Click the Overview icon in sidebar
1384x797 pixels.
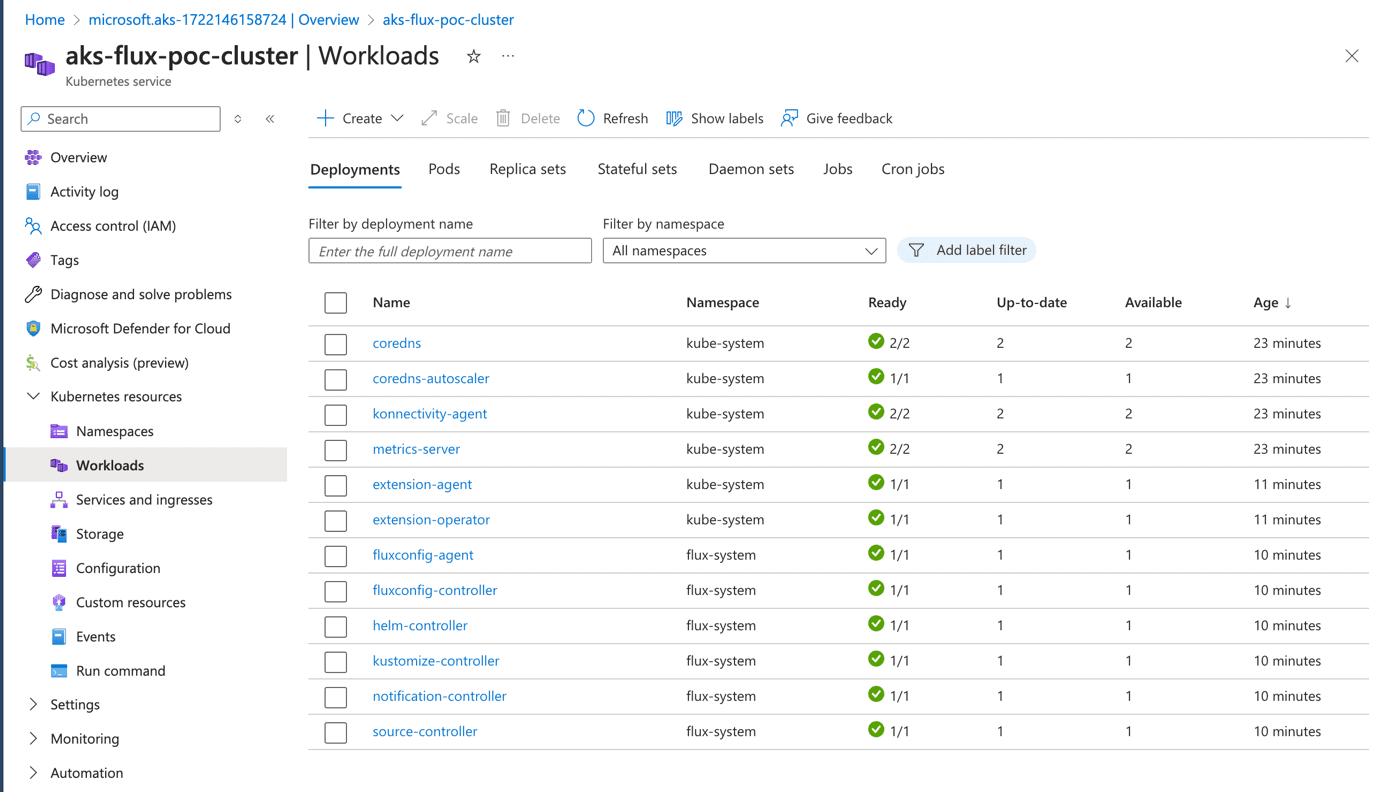33,158
